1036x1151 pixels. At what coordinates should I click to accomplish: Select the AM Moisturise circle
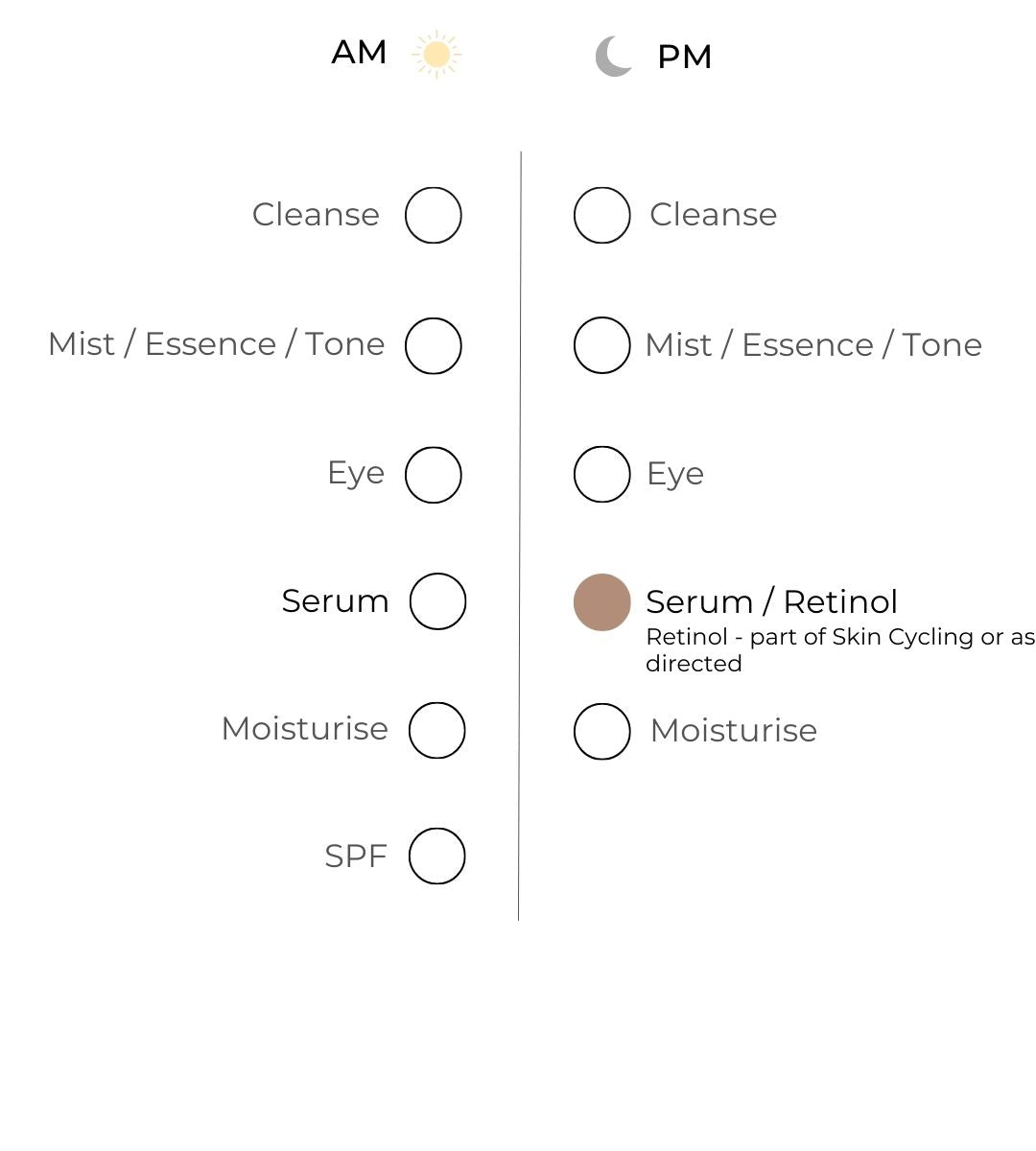(437, 730)
